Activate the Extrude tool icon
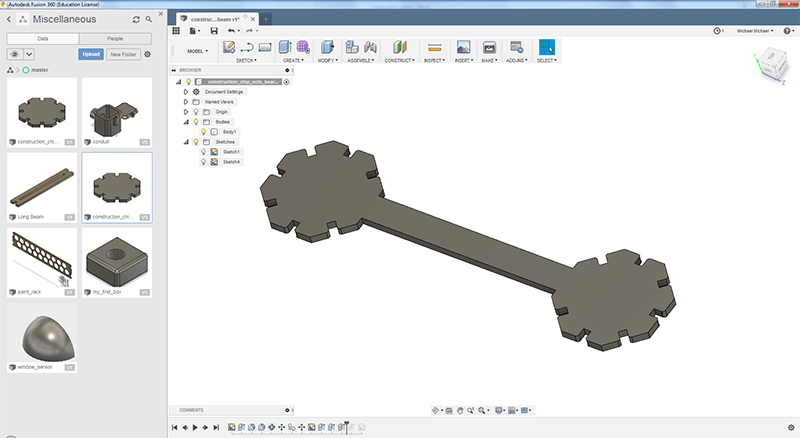This screenshot has width=800, height=438. point(285,47)
